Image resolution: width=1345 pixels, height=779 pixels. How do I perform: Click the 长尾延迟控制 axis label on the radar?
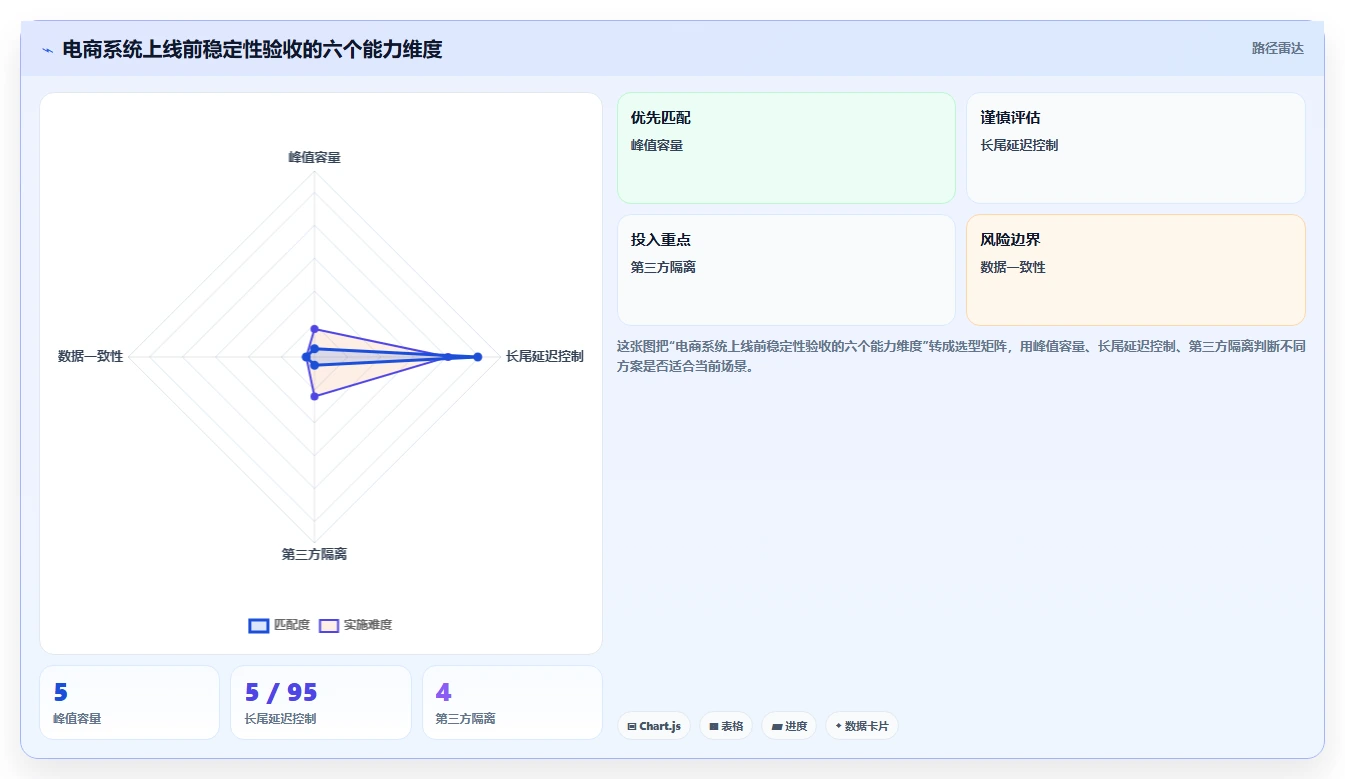tap(544, 356)
